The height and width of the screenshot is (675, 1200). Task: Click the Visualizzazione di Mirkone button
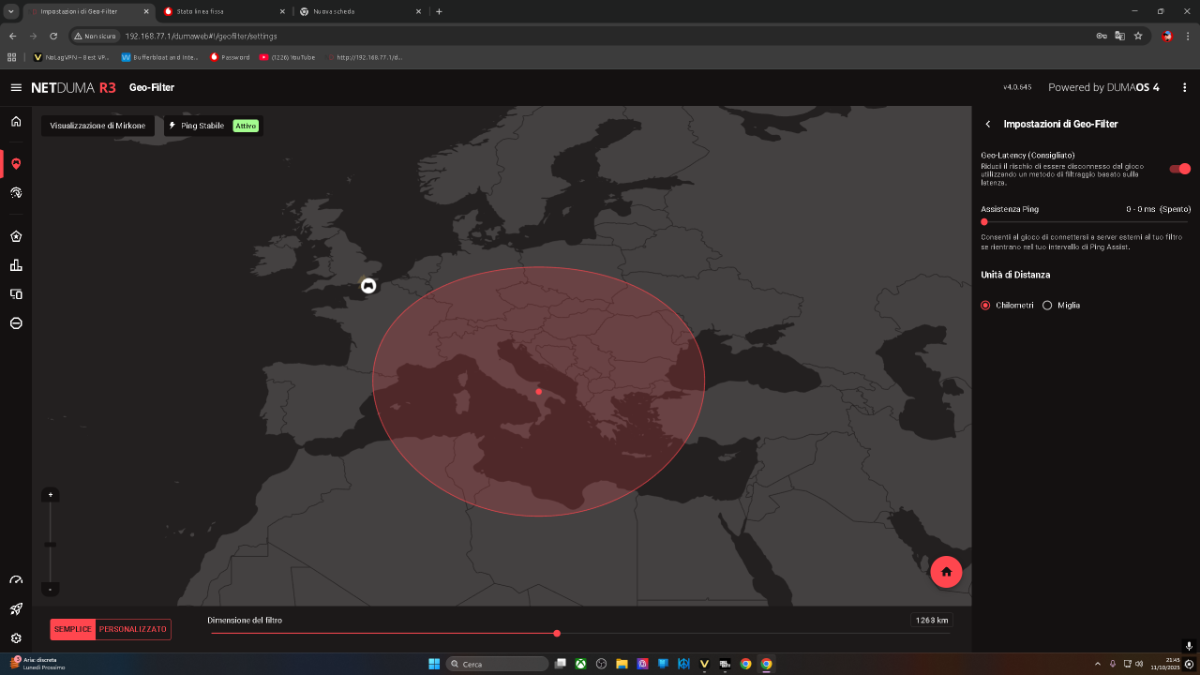click(98, 126)
